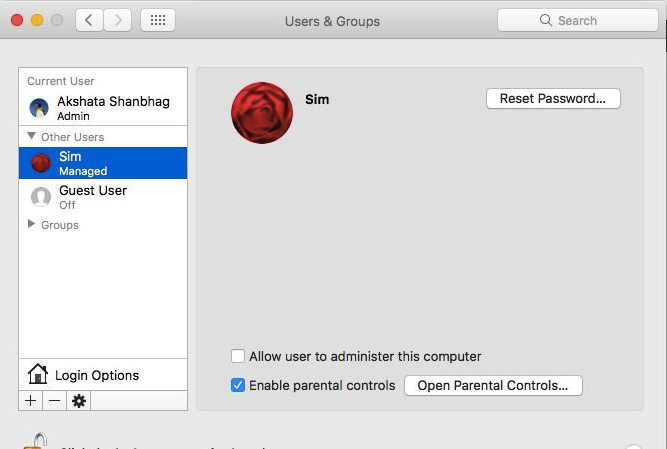Go forward with the right chevron button
The image size is (667, 449).
(117, 20)
